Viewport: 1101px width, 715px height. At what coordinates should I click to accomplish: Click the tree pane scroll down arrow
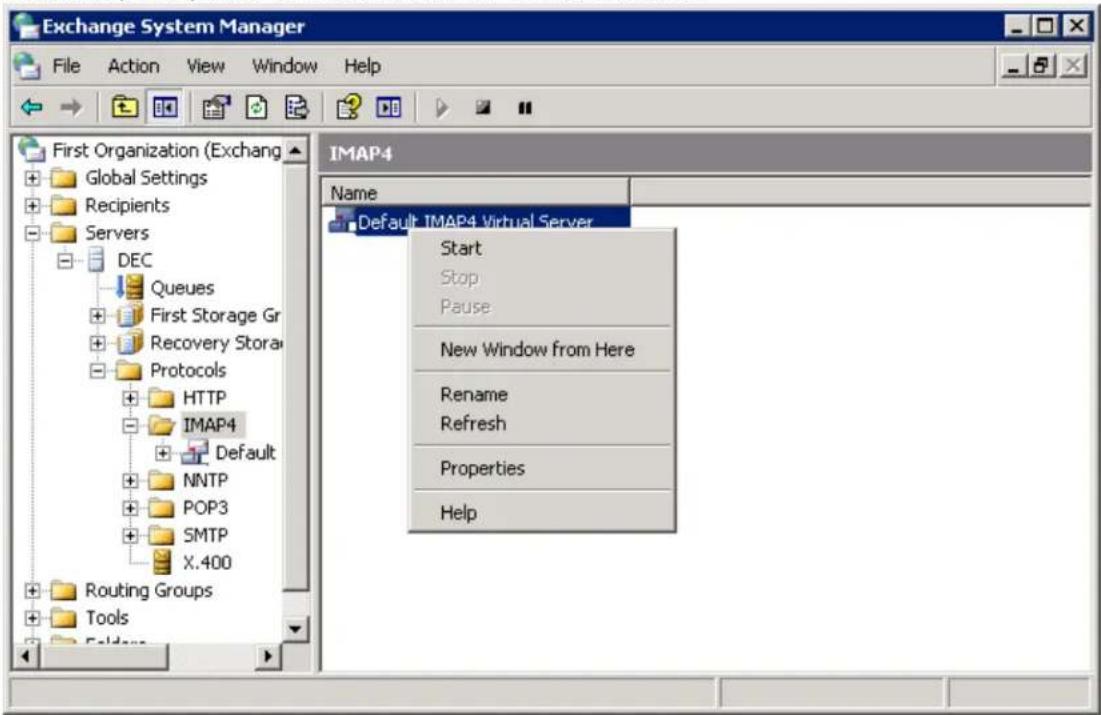296,629
